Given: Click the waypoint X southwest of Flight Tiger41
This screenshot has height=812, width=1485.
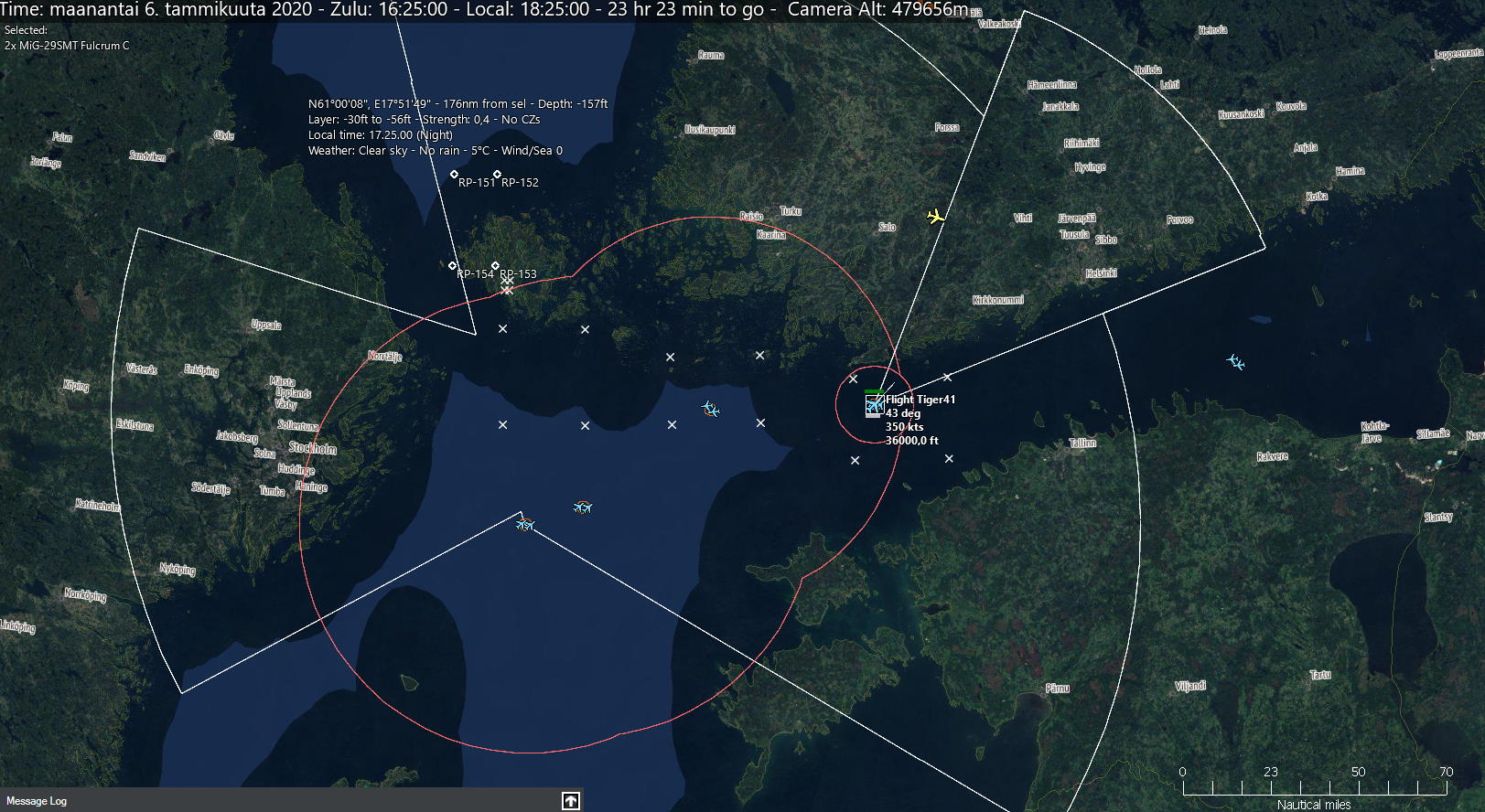Looking at the screenshot, I should tap(855, 461).
